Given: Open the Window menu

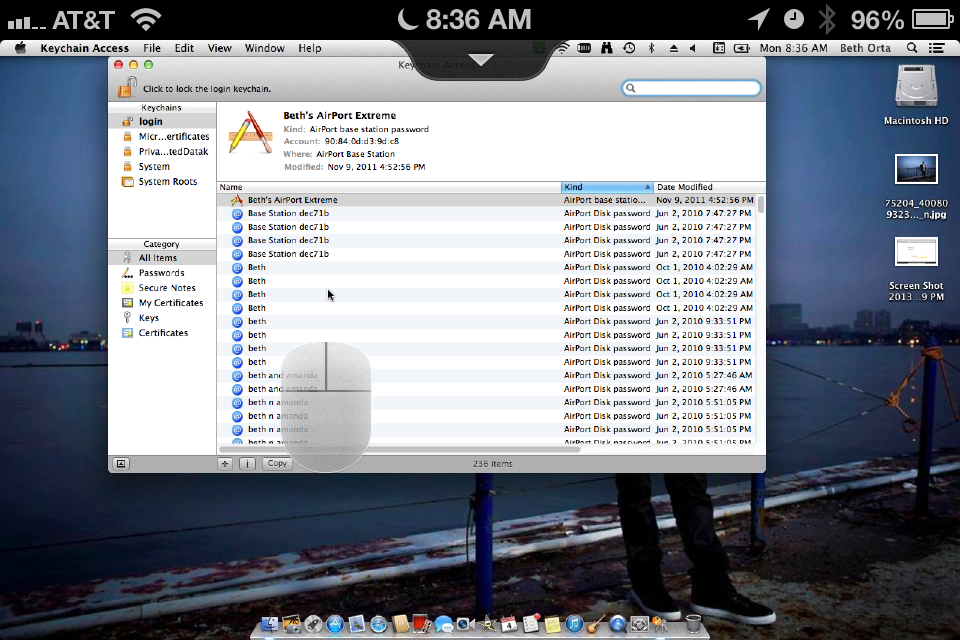Looking at the screenshot, I should 264,48.
